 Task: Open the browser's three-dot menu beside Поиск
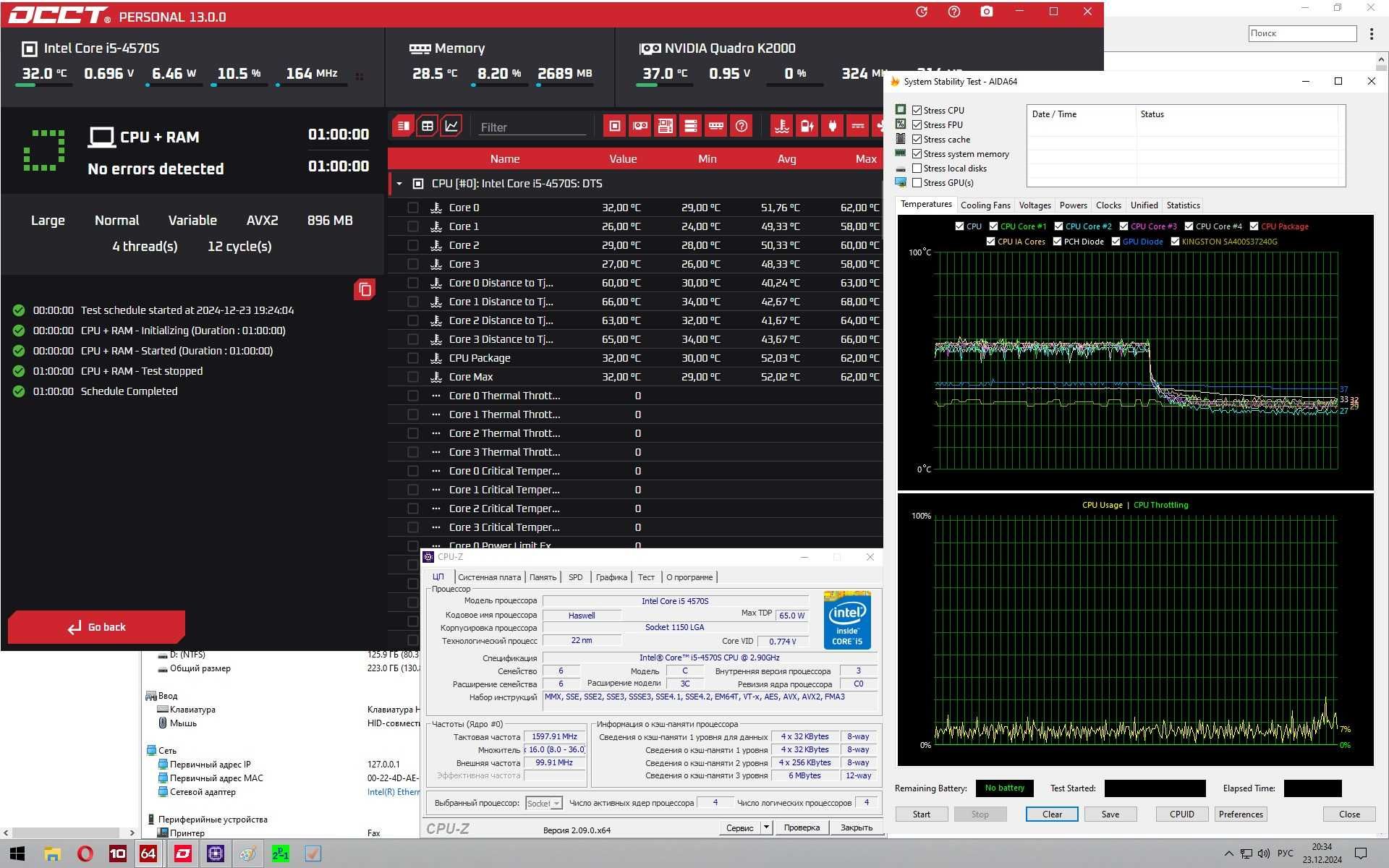pos(1372,33)
